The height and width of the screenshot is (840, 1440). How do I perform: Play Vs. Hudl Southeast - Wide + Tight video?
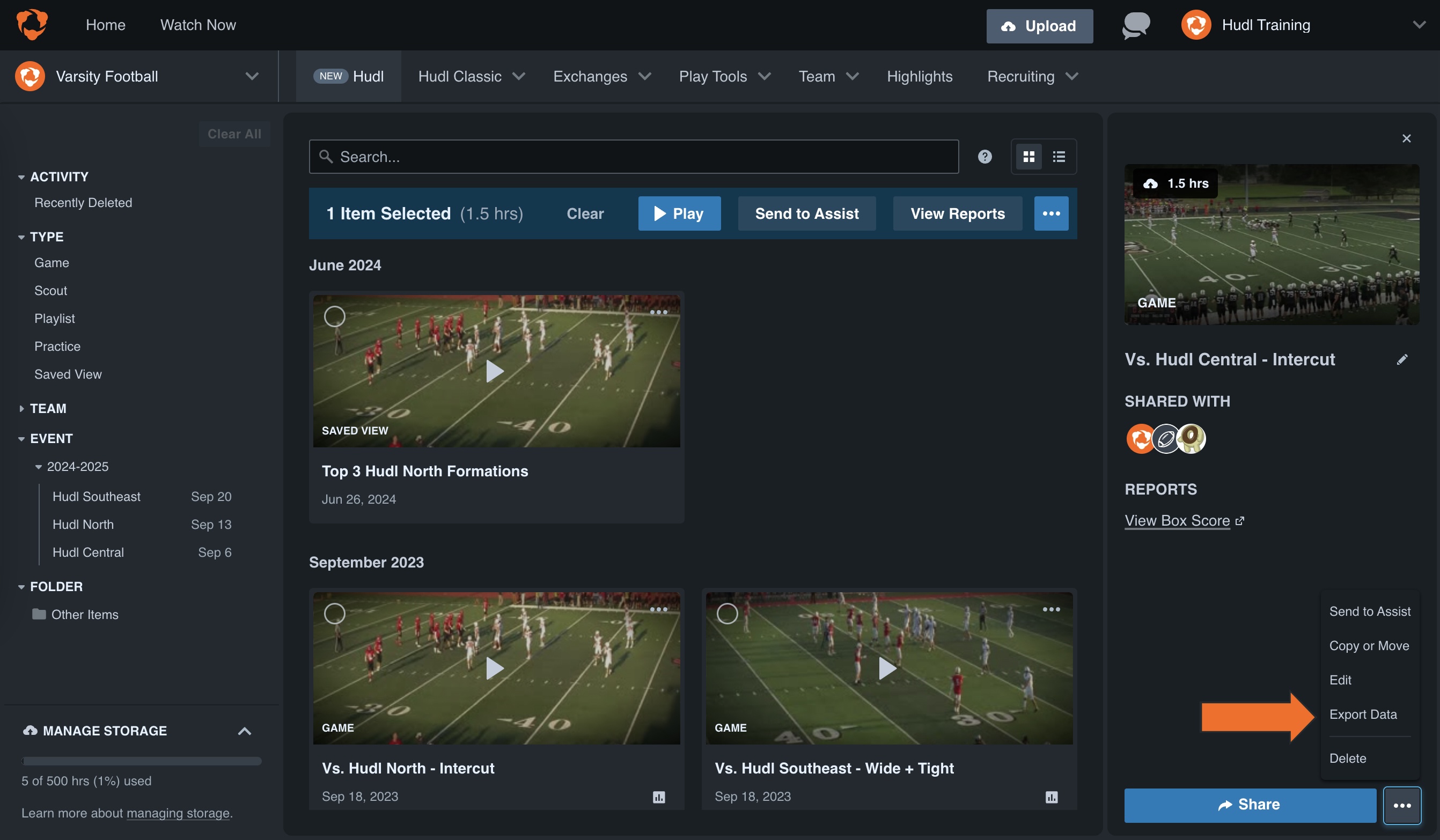click(x=887, y=668)
